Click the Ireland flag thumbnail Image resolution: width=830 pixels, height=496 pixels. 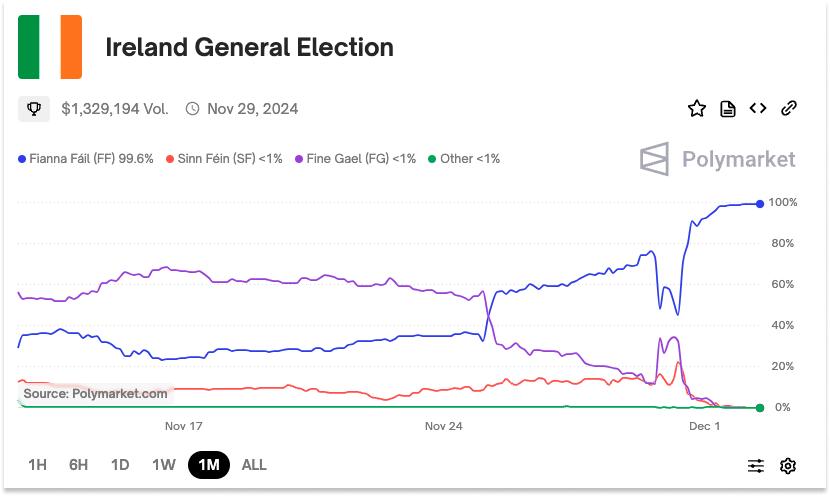click(x=50, y=47)
